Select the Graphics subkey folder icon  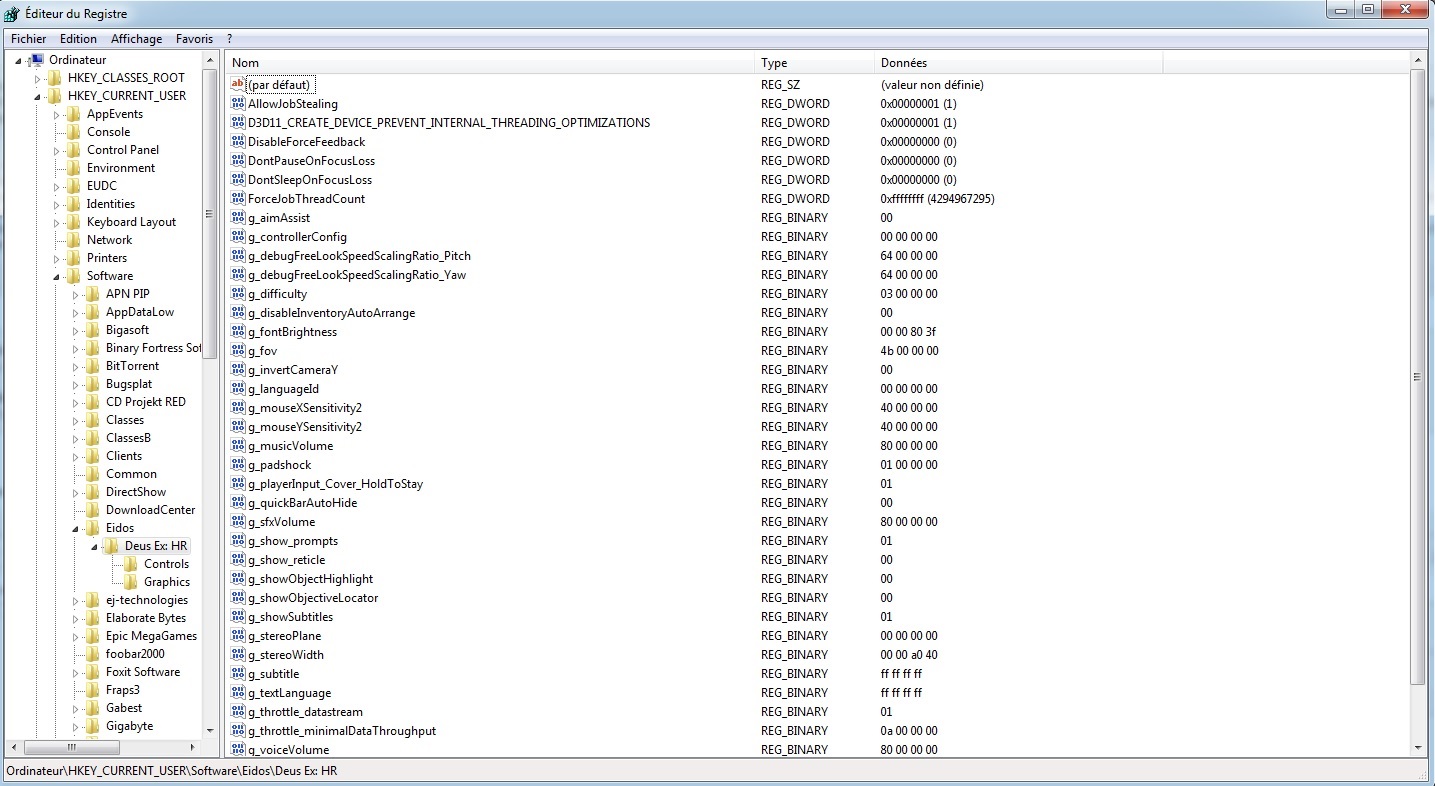(x=131, y=582)
